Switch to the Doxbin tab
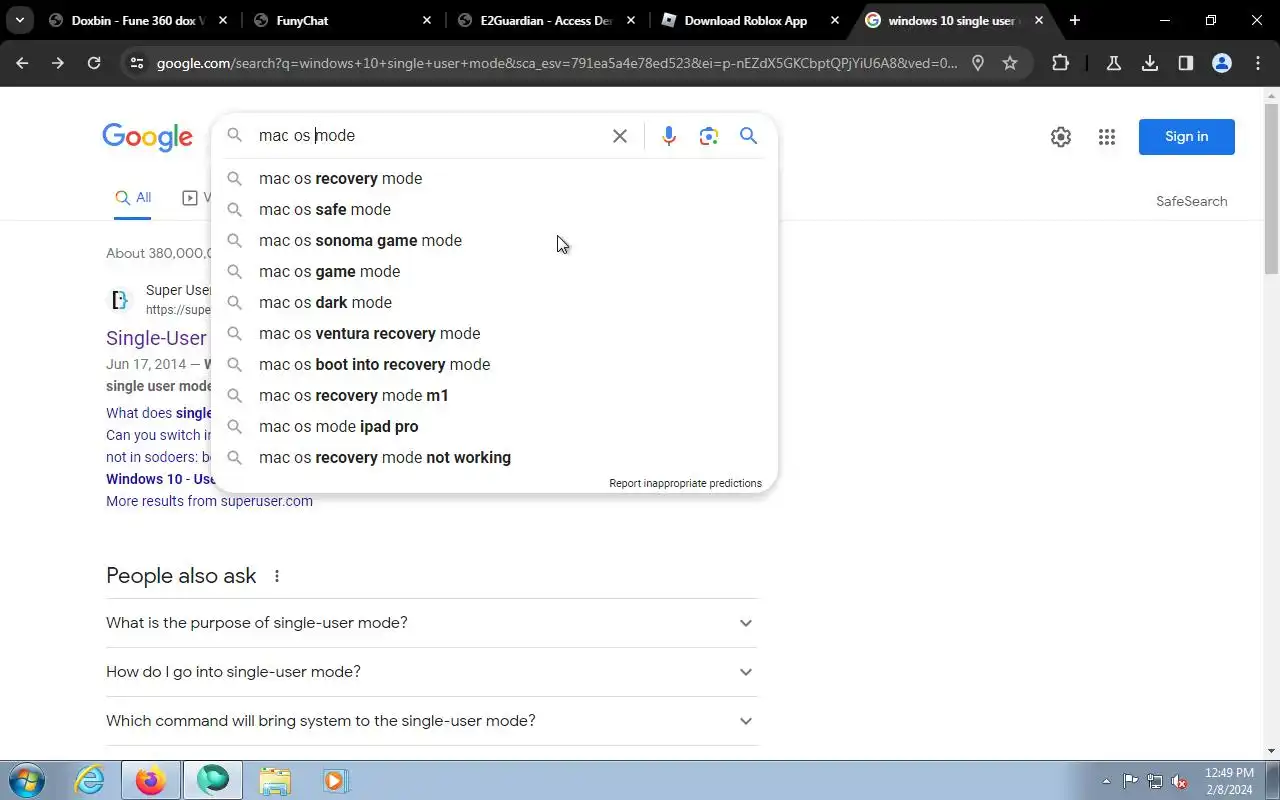 pyautogui.click(x=138, y=20)
